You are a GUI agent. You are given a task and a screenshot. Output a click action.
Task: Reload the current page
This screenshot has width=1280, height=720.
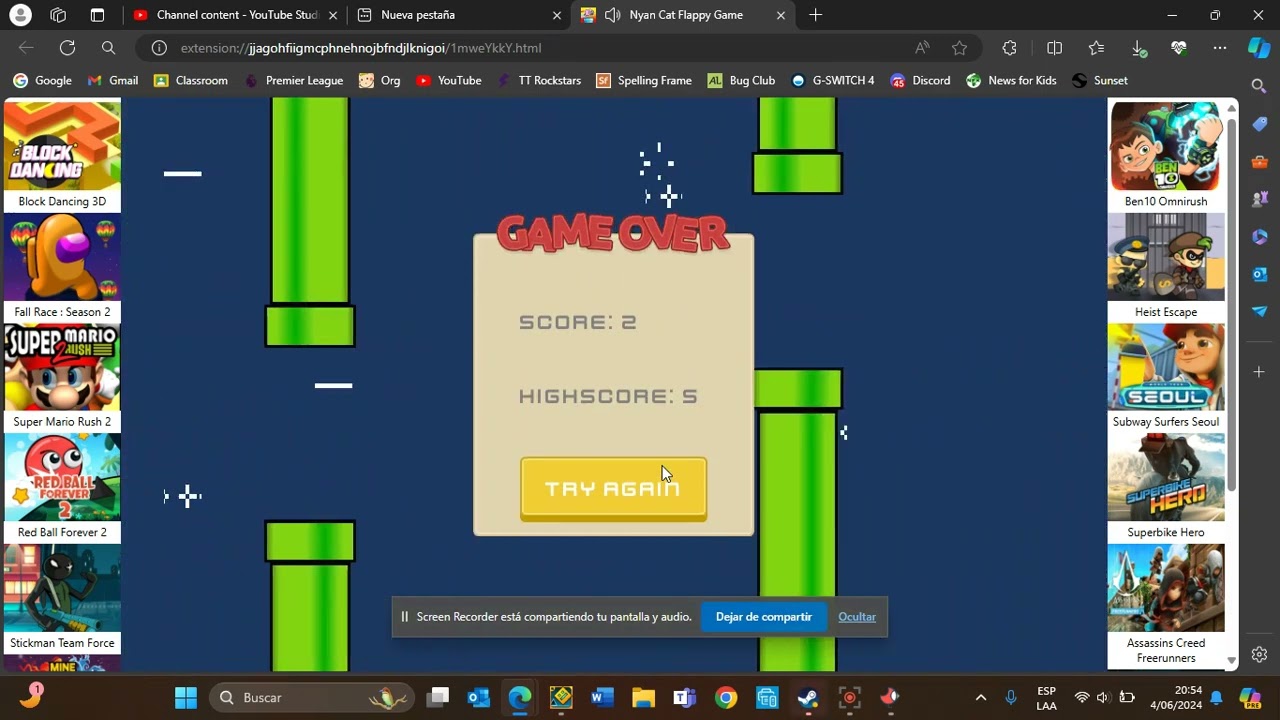pos(67,48)
